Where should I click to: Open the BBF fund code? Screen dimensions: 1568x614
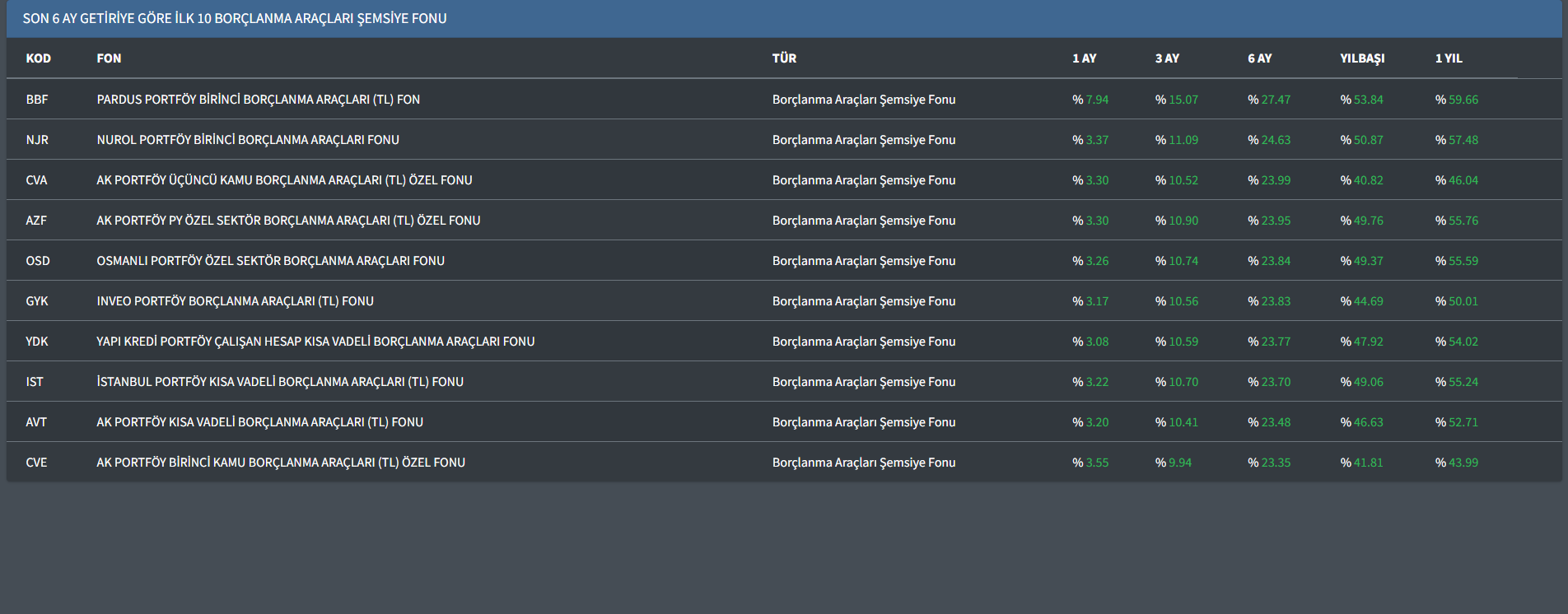click(x=37, y=100)
